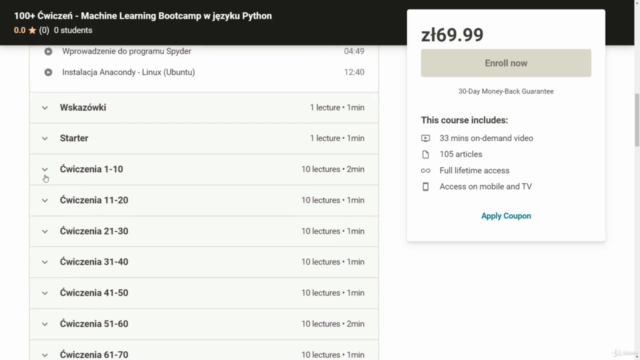Image resolution: width=640 pixels, height=360 pixels.
Task: Expand the Ćwiczenia 21-30 chevron
Action: (45, 231)
